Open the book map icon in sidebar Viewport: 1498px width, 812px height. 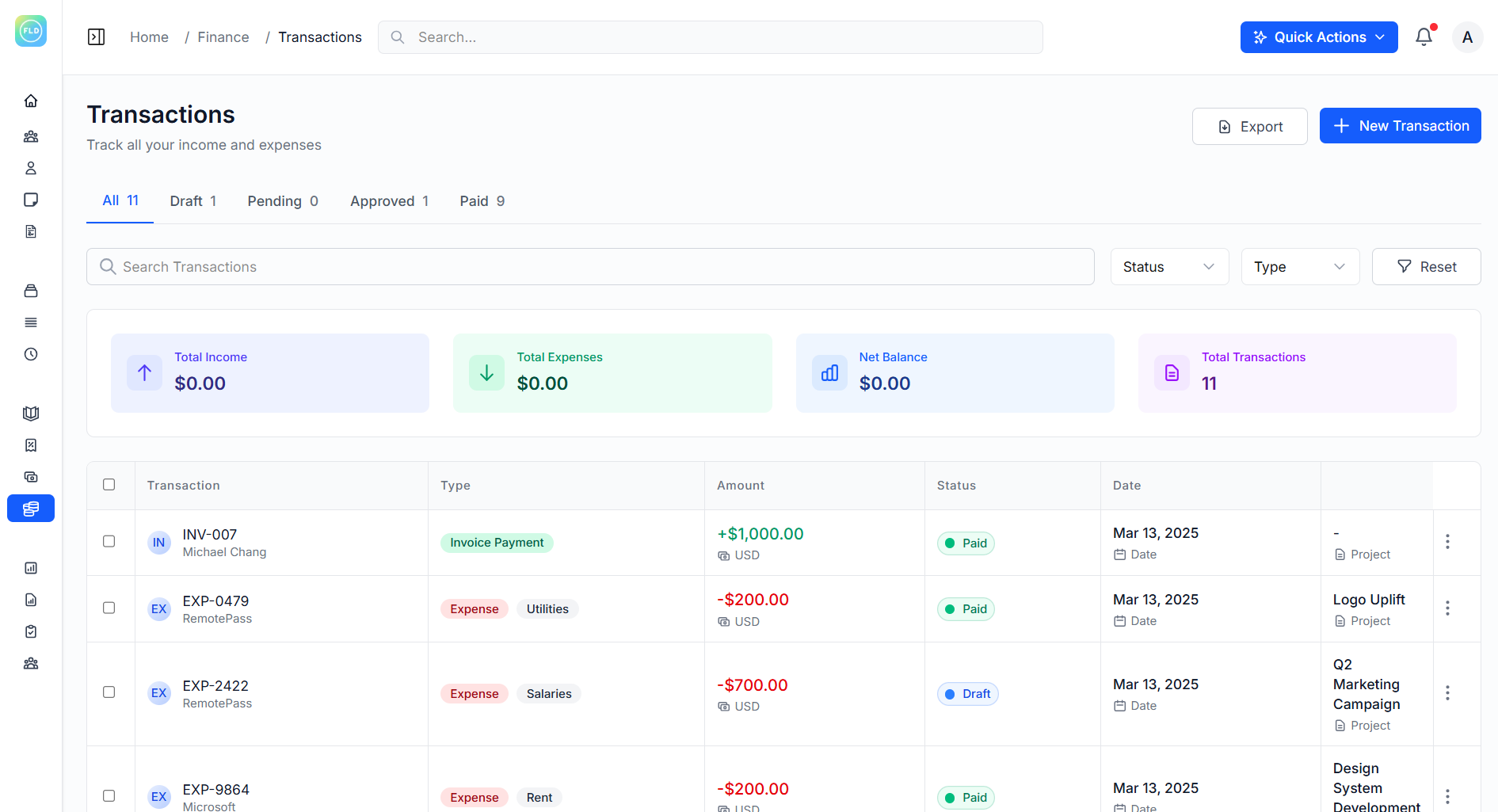pyautogui.click(x=31, y=414)
